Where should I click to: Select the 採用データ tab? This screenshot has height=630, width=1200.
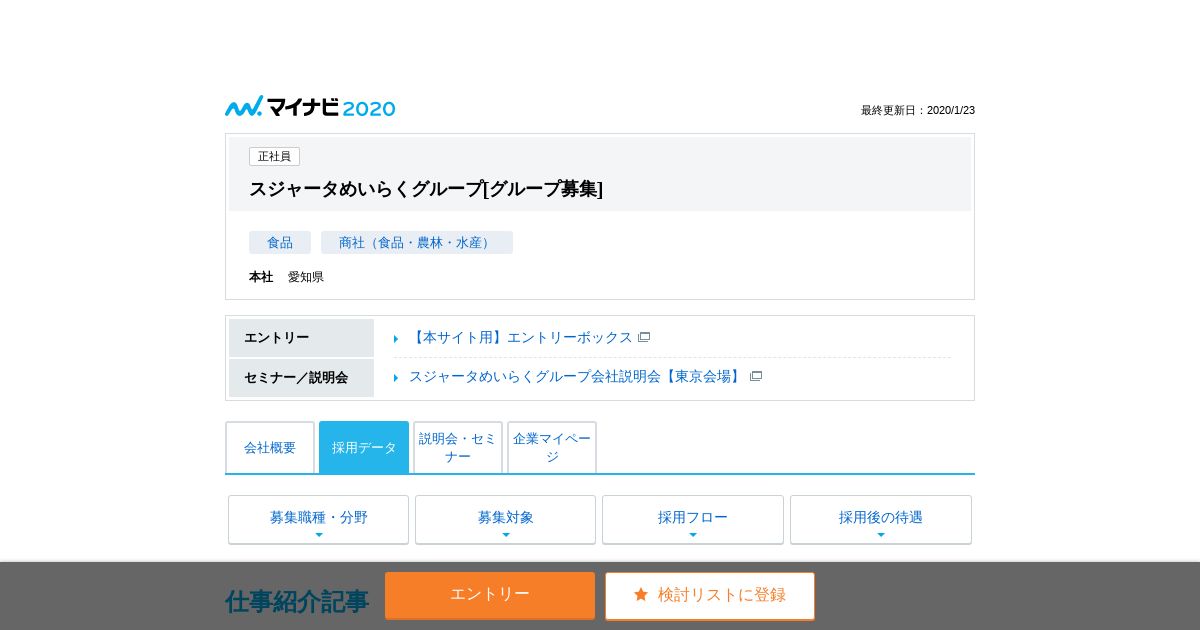364,447
